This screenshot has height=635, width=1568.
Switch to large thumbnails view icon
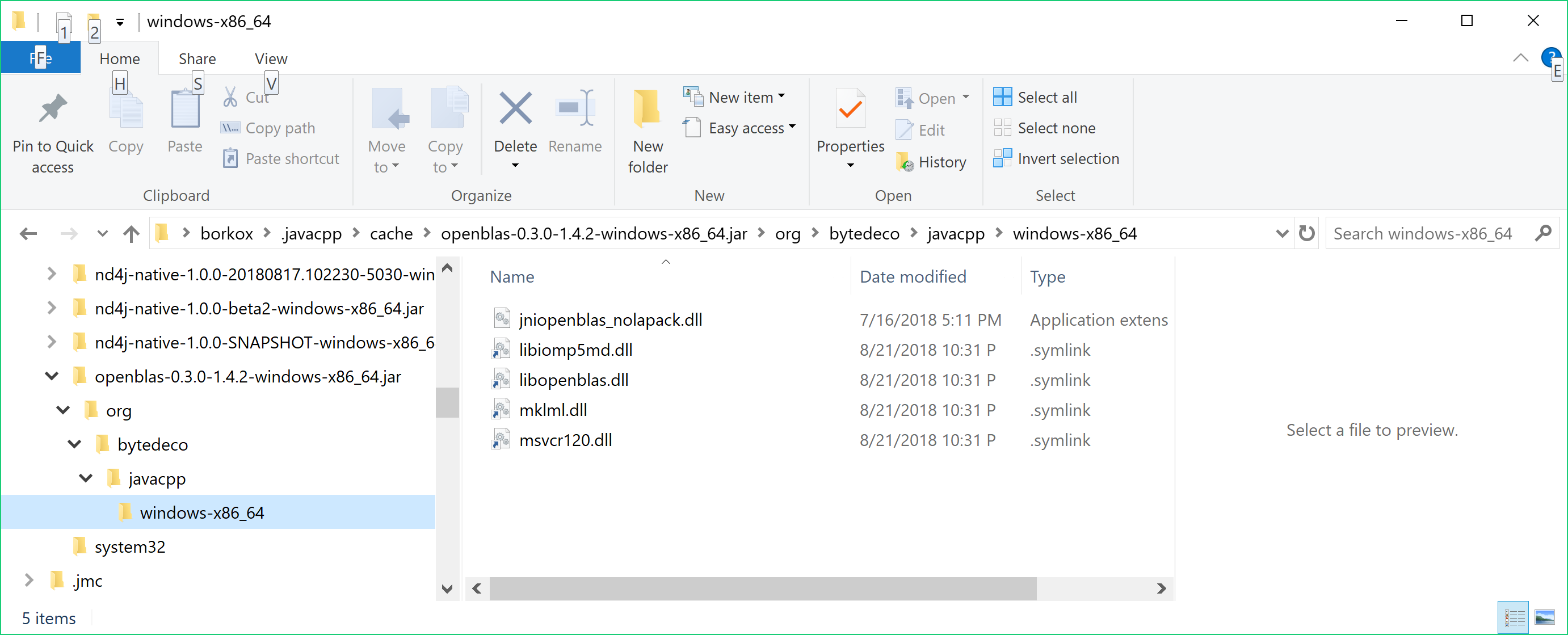tap(1544, 618)
